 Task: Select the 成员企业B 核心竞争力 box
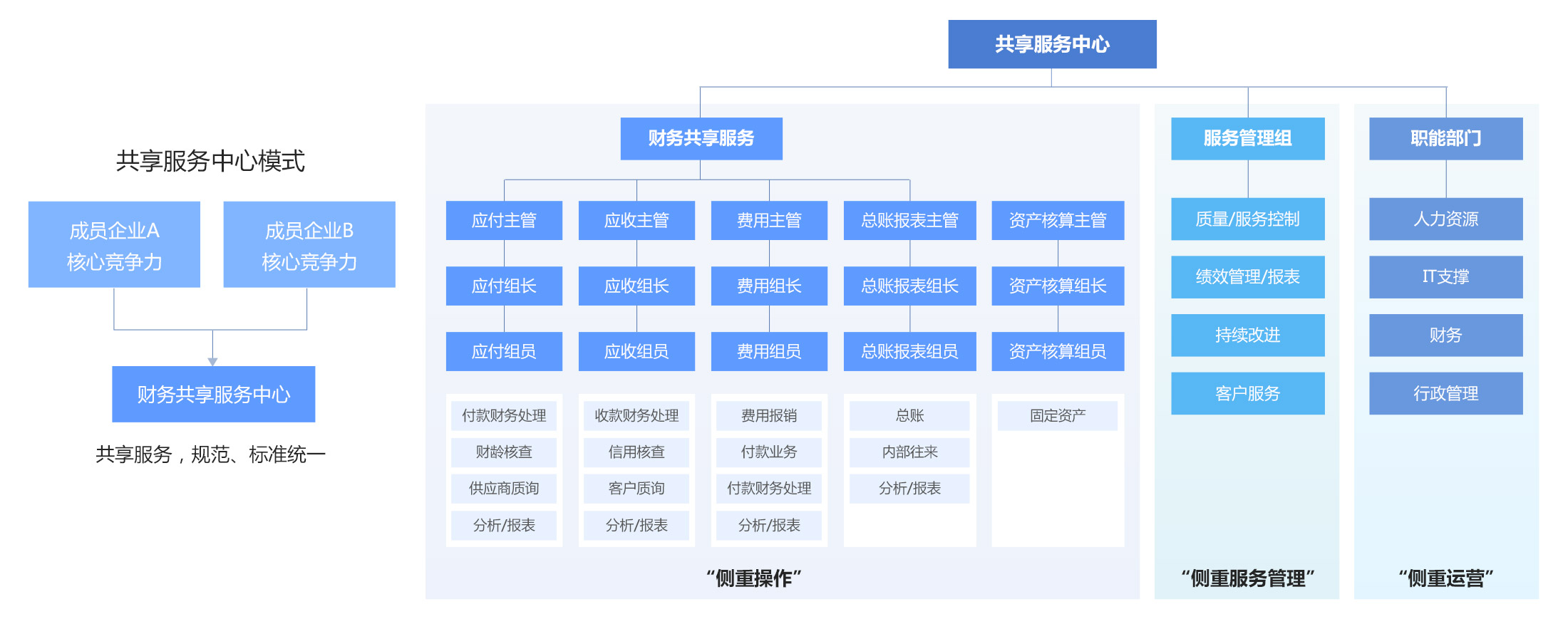309,244
